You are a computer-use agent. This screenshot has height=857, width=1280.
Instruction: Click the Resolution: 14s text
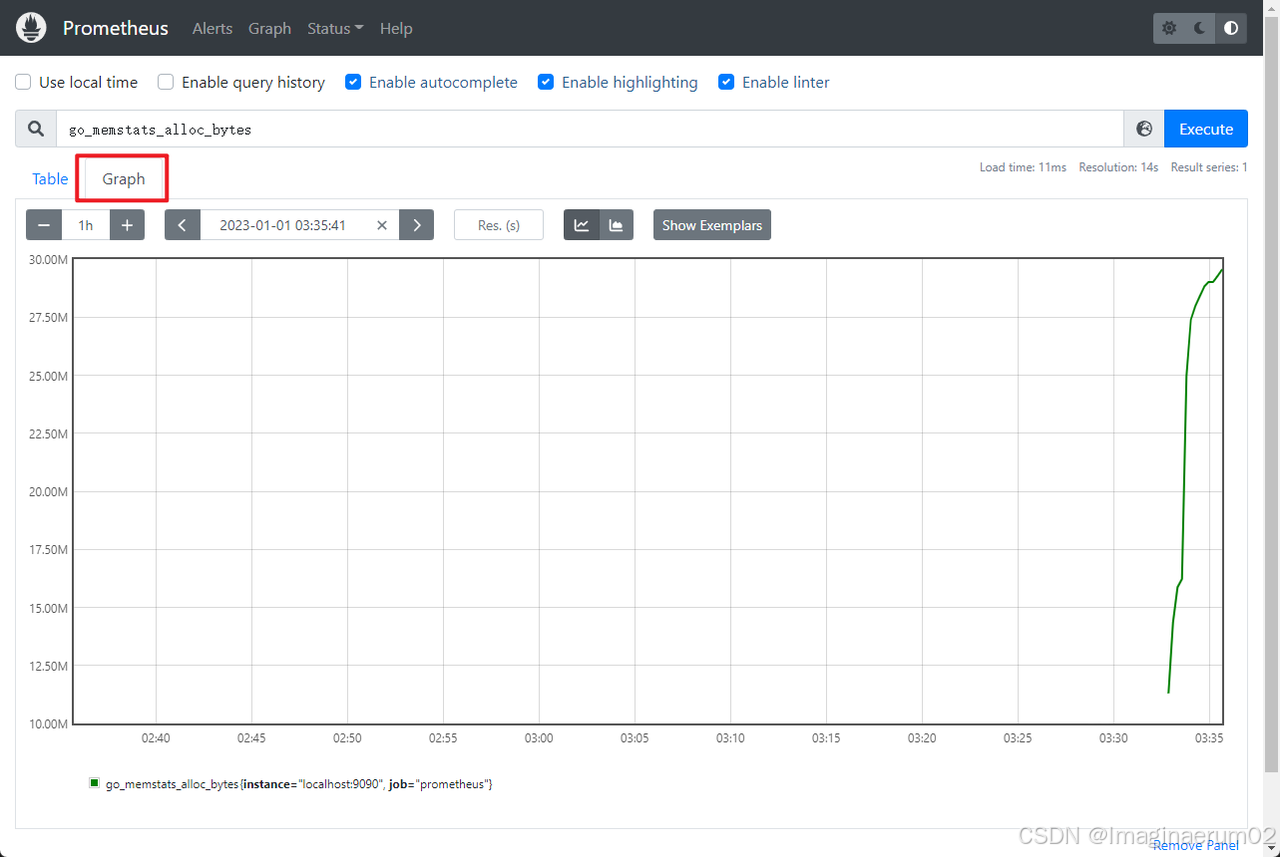tap(1118, 167)
